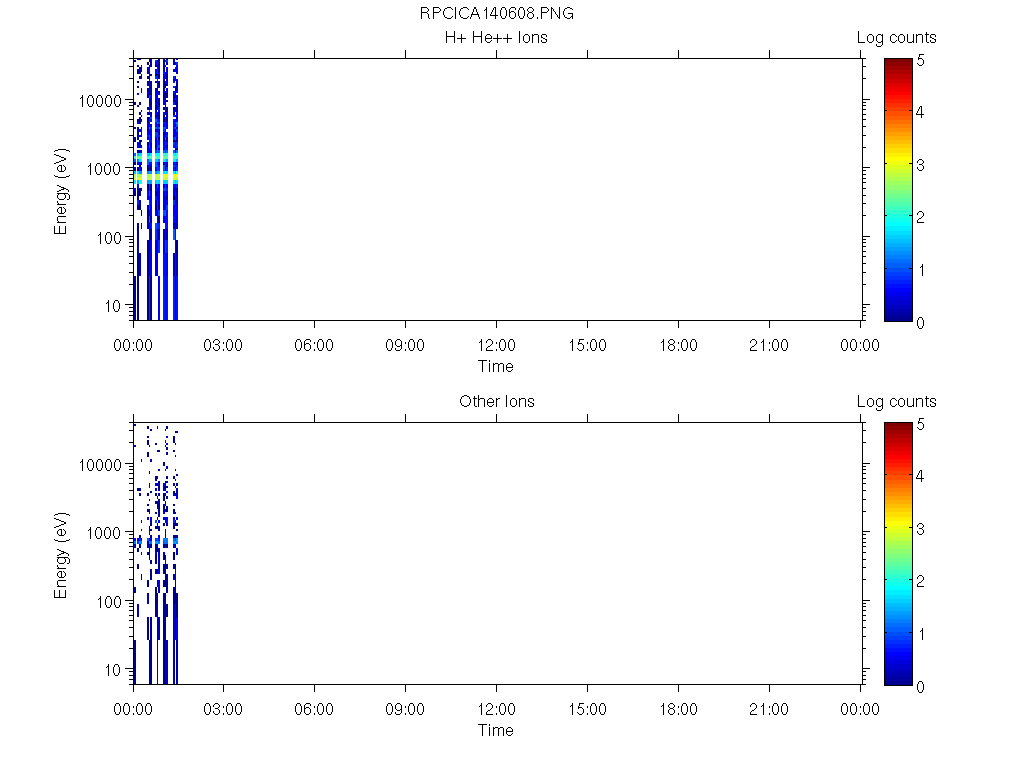The width and height of the screenshot is (1024, 768).
Task: Click value 4 on lower colorbar scale
Action: pos(920,476)
